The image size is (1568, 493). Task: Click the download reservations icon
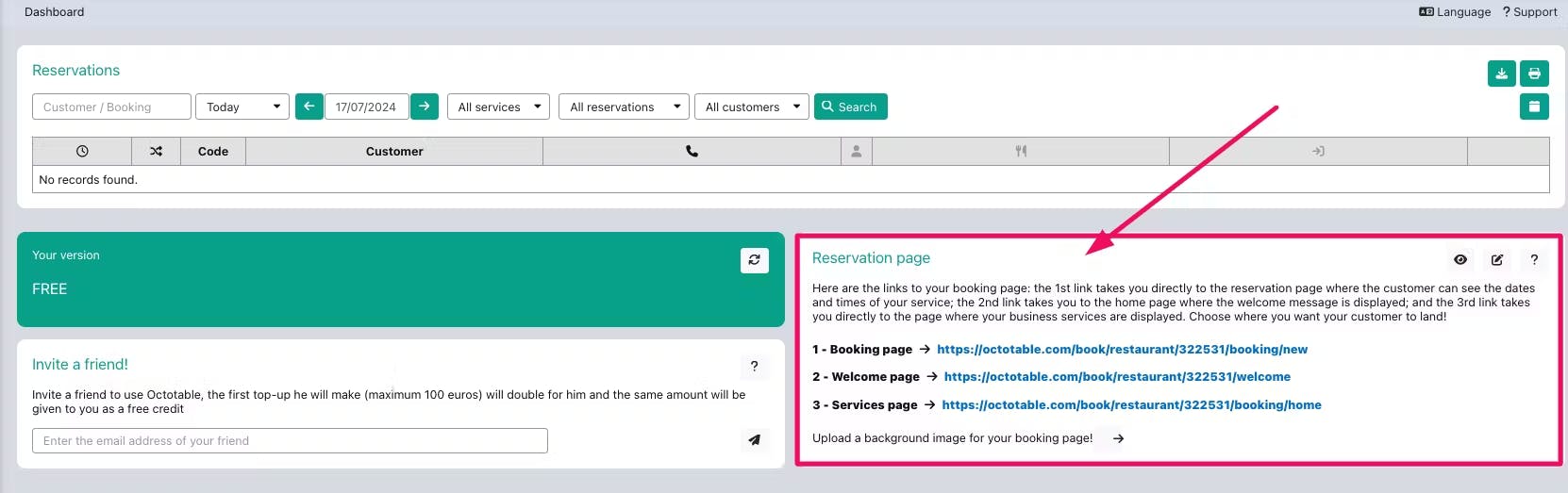(1501, 74)
